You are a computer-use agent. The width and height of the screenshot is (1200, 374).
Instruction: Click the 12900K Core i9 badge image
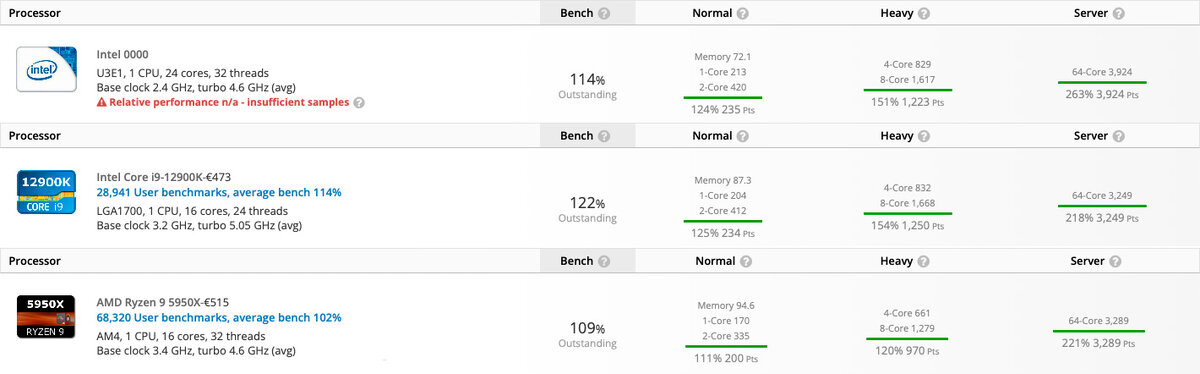point(47,192)
